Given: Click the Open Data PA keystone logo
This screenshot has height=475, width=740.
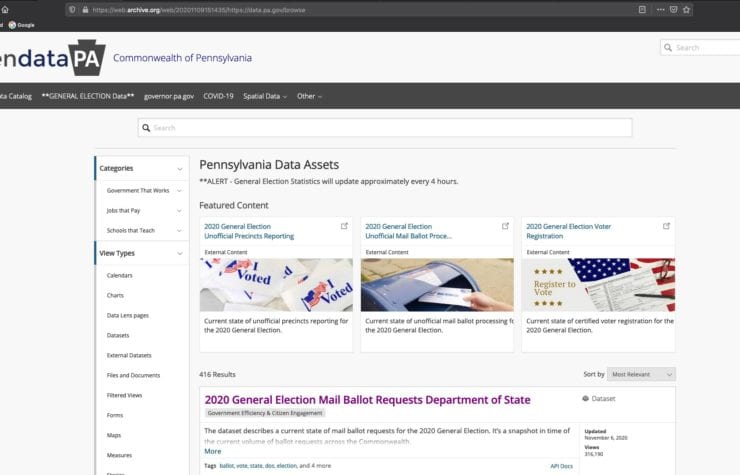Looking at the screenshot, I should tap(87, 58).
